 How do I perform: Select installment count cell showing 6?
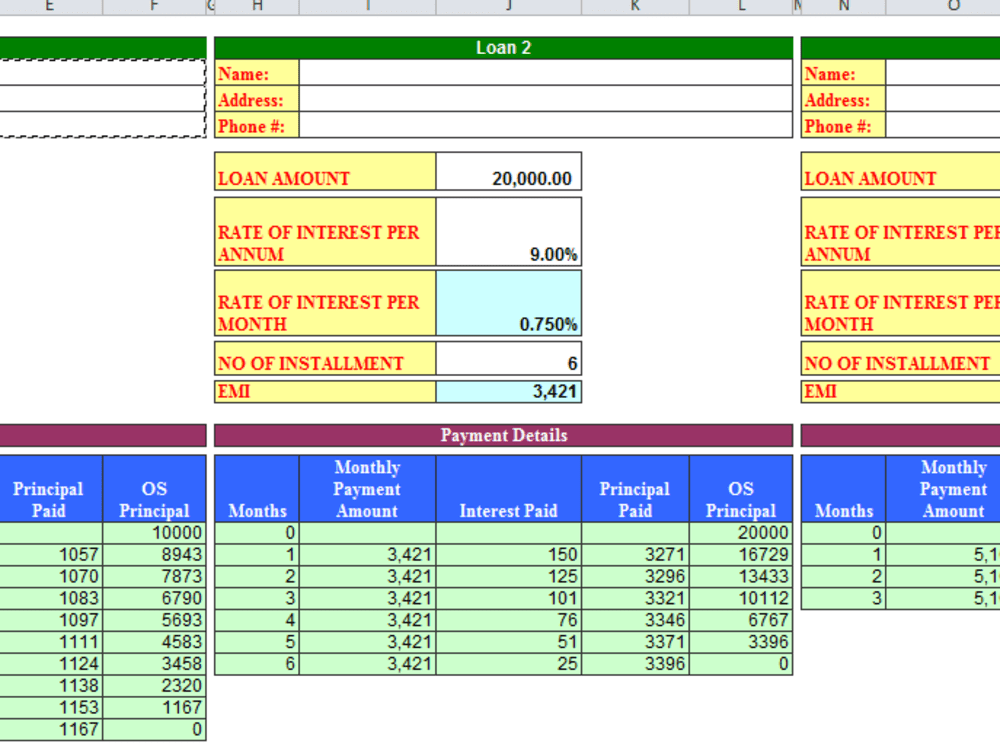(509, 359)
